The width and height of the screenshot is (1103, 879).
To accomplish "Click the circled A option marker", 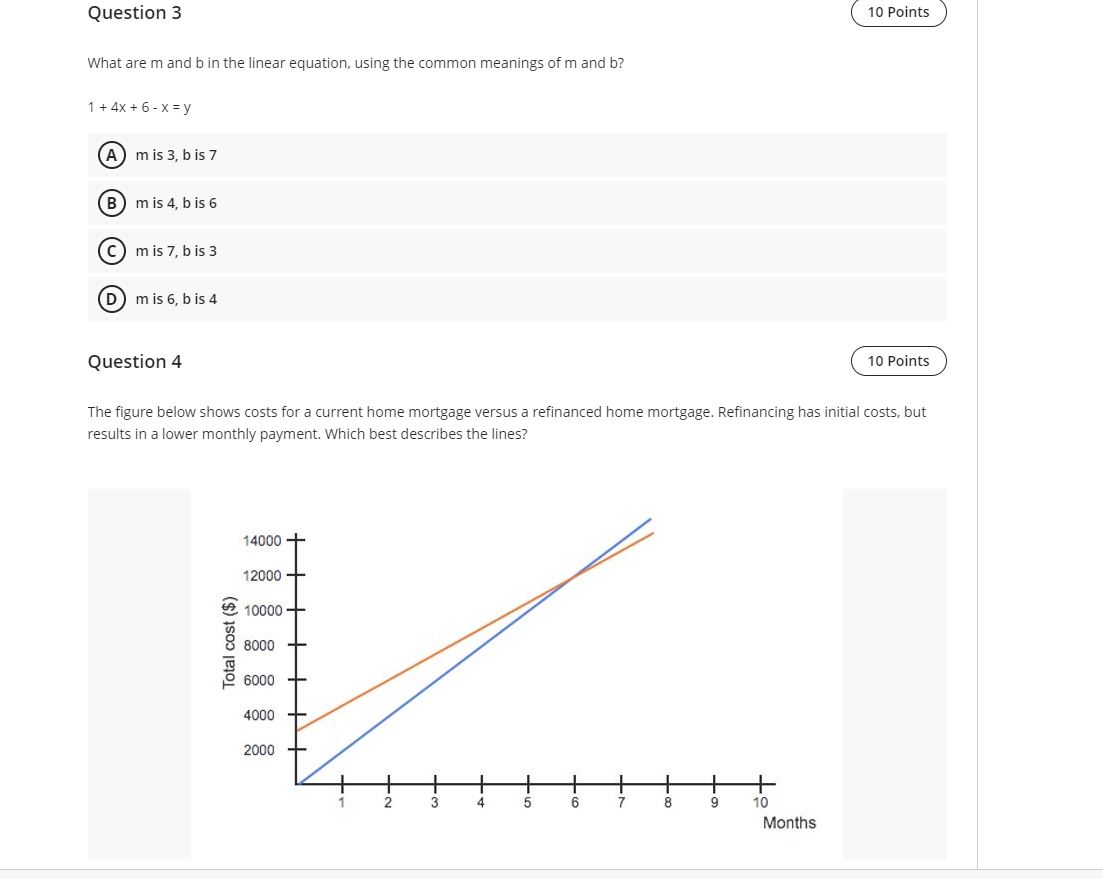I will [x=111, y=155].
